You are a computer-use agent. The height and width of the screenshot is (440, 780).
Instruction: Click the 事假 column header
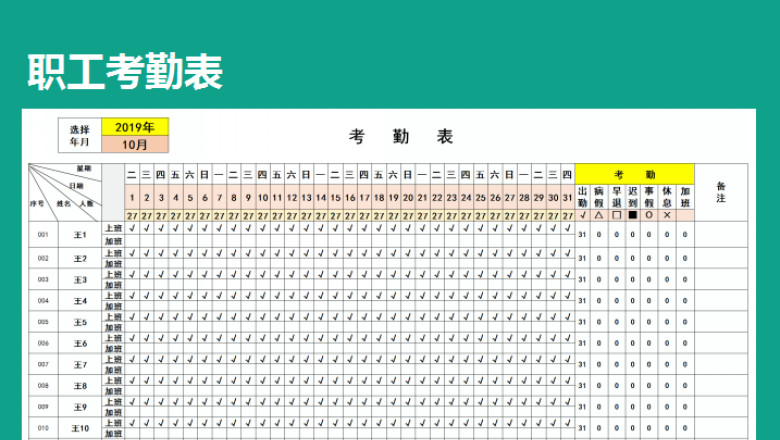(x=649, y=197)
